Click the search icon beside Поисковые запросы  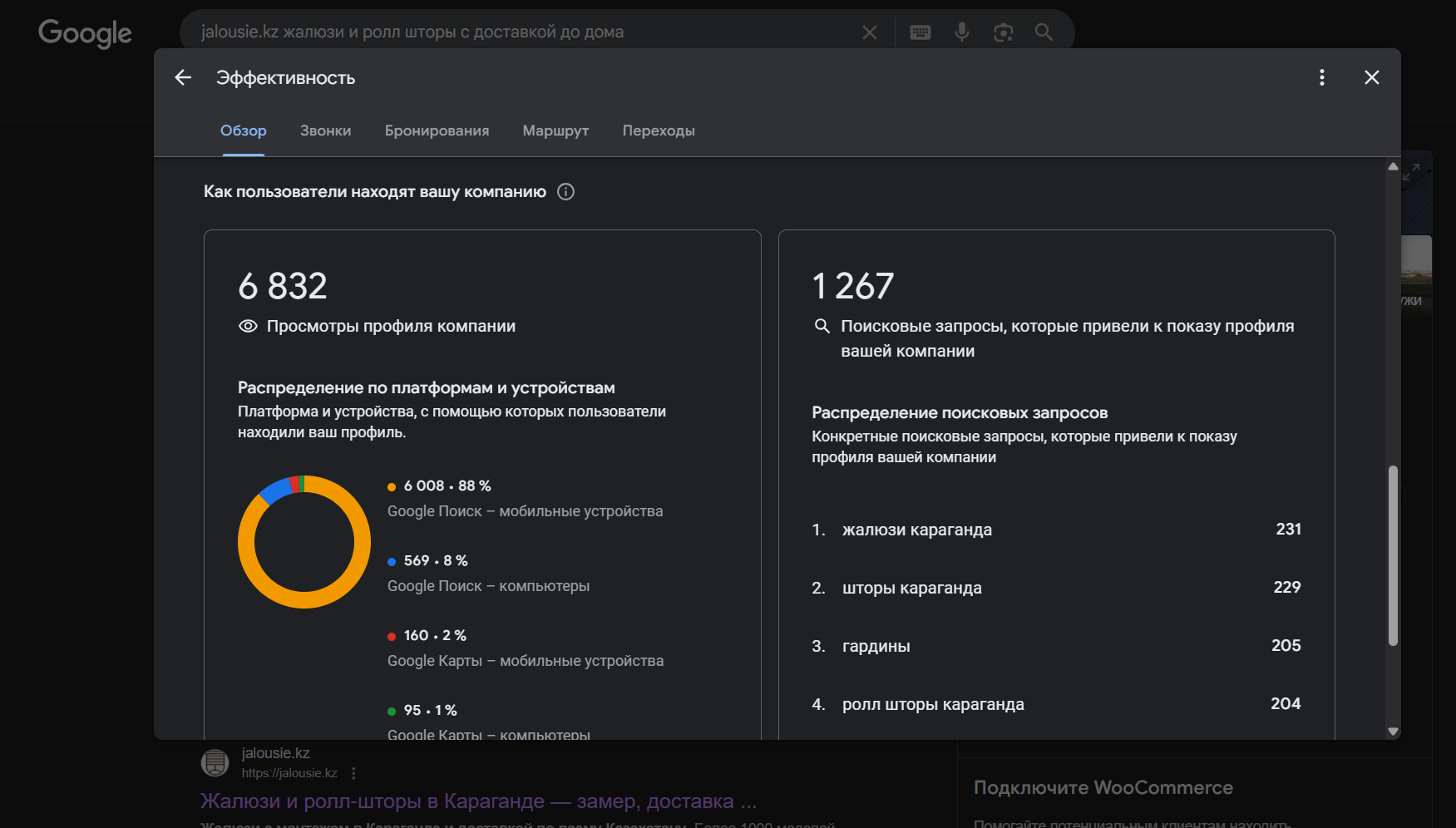coord(822,326)
